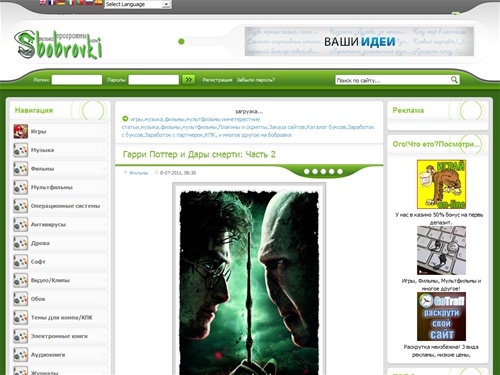Rate article with the fifth rating dot

point(340,171)
